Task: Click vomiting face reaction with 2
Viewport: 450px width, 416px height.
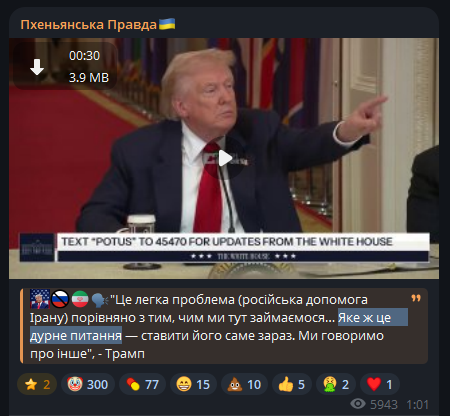Action: click(x=336, y=384)
